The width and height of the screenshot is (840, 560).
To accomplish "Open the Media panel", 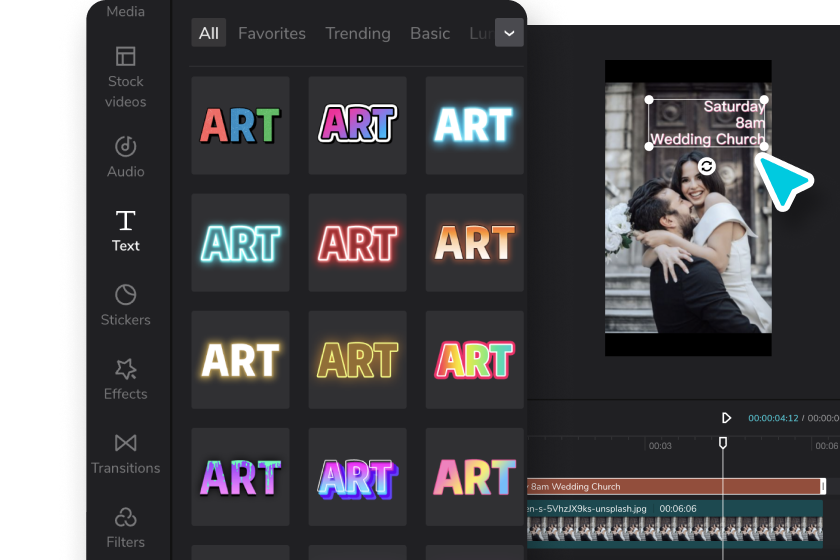I will point(125,11).
